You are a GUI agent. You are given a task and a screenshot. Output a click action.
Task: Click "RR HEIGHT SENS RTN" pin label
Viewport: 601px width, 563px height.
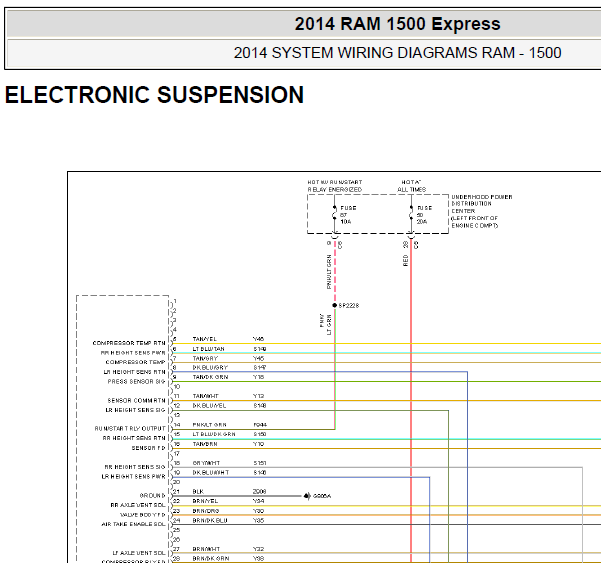pyautogui.click(x=134, y=438)
